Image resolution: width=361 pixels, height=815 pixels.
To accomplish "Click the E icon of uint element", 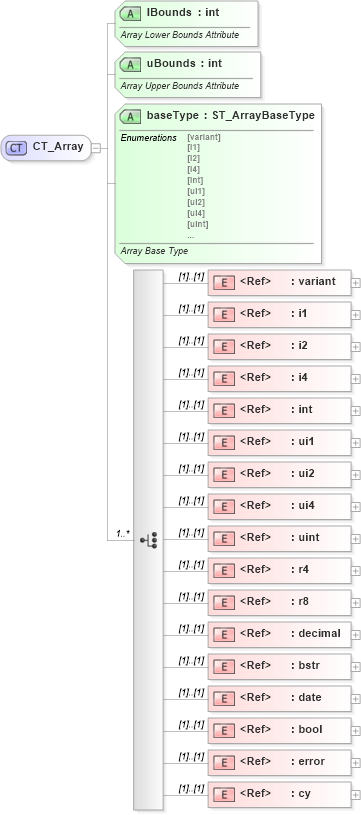I will (224, 539).
